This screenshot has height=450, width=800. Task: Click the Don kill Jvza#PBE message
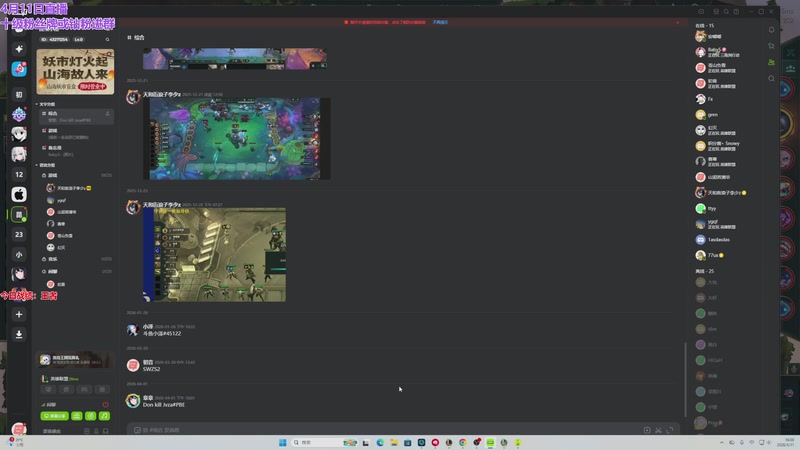(x=164, y=405)
